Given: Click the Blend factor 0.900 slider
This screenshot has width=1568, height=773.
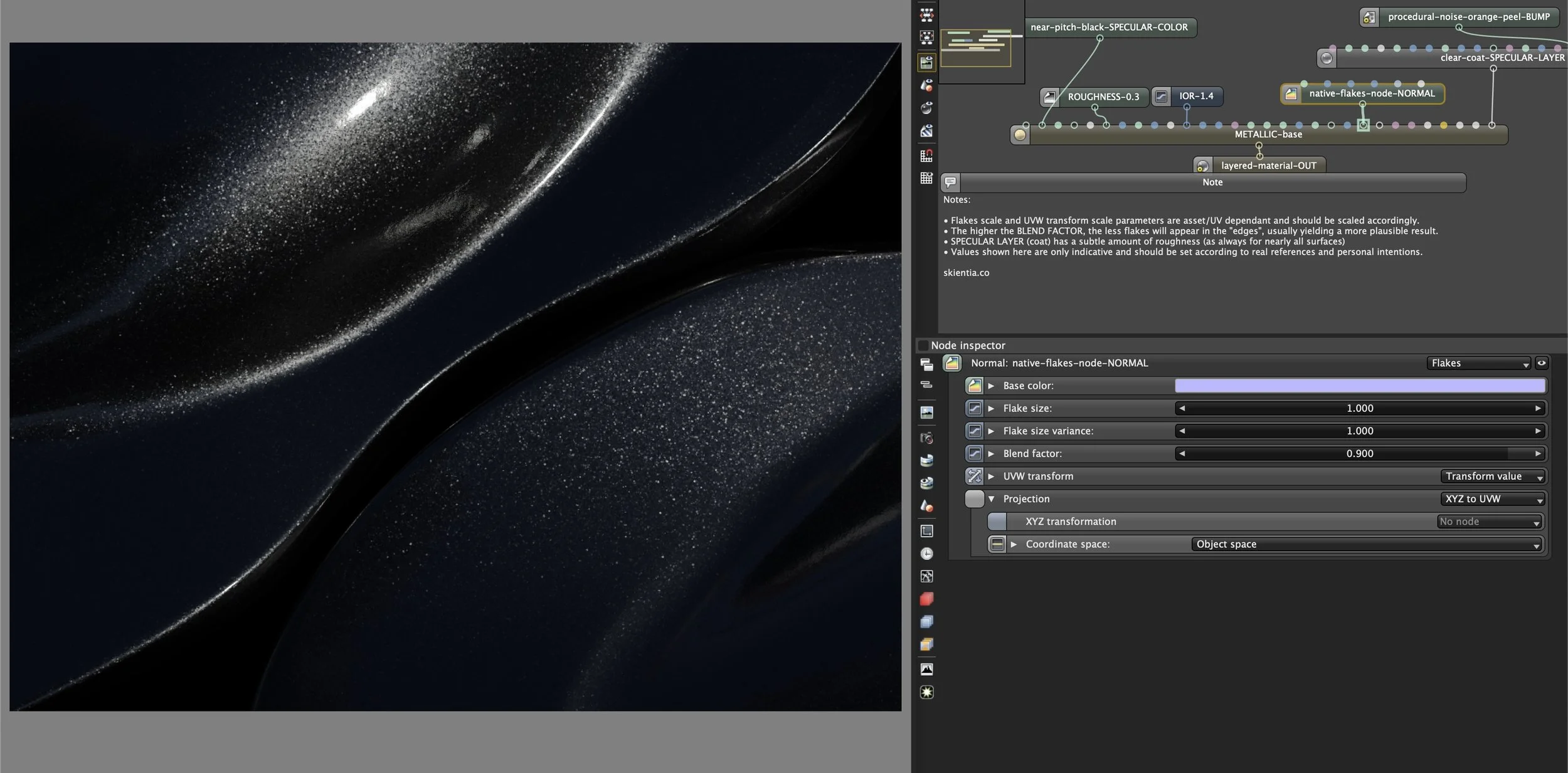Looking at the screenshot, I should coord(1359,454).
